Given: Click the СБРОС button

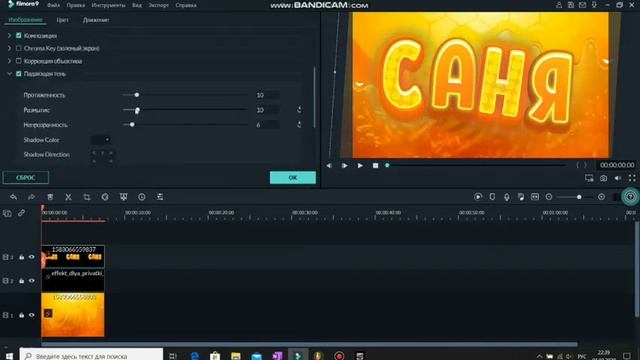Looking at the screenshot, I should [x=26, y=178].
